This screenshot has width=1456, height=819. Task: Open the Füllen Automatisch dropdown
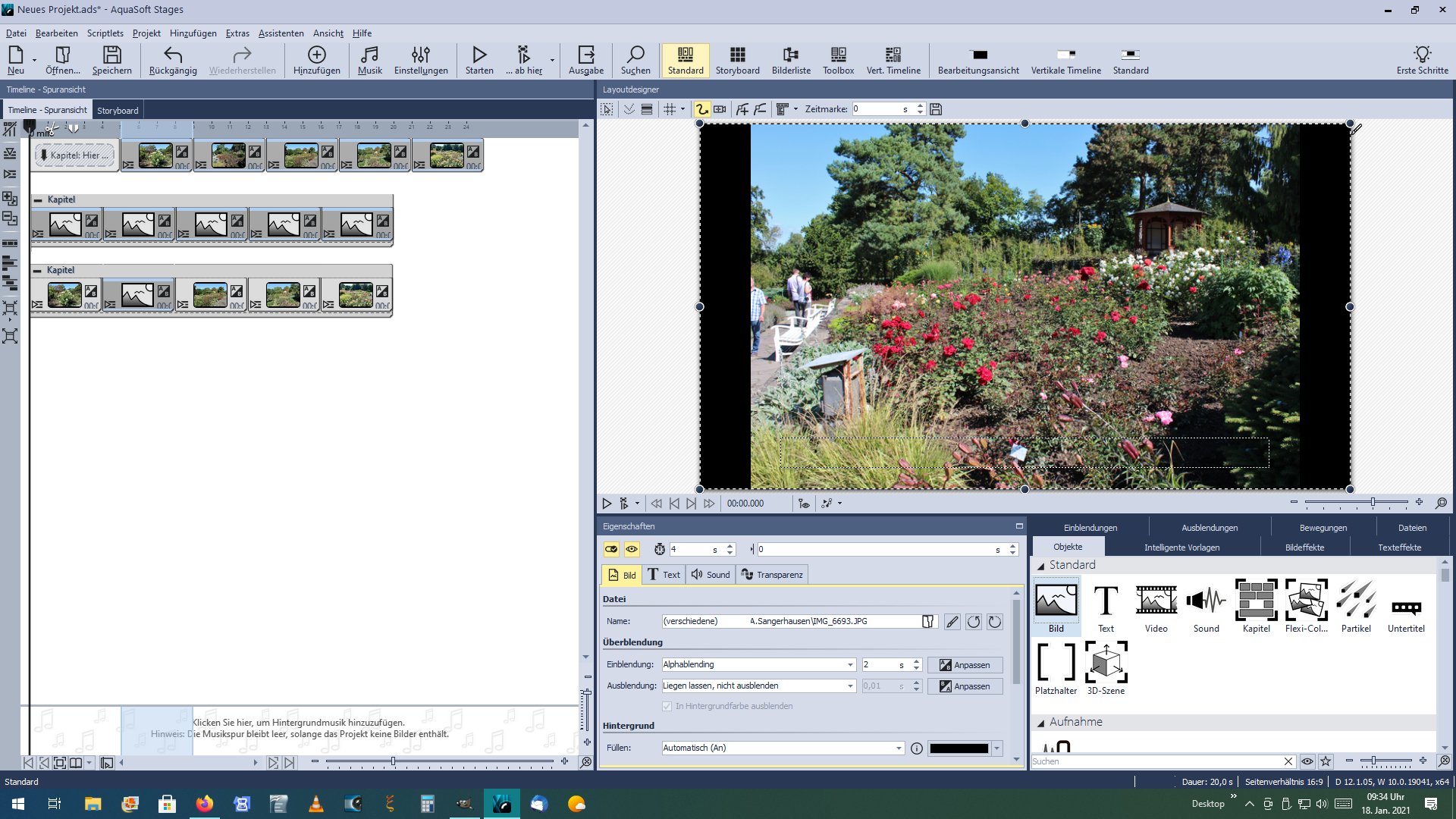pyautogui.click(x=899, y=748)
